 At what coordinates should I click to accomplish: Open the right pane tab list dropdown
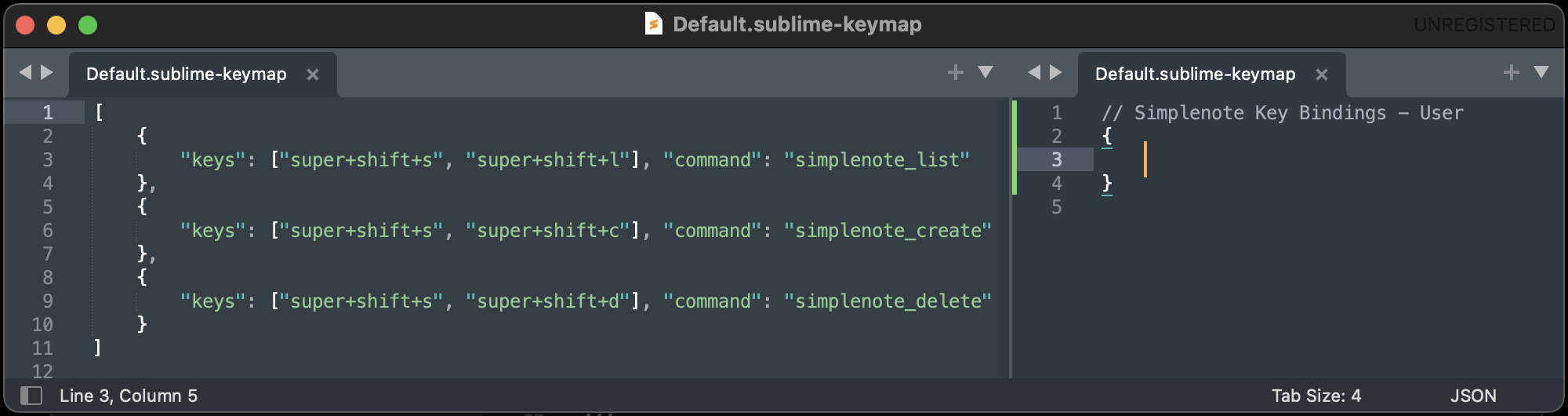coord(1541,72)
